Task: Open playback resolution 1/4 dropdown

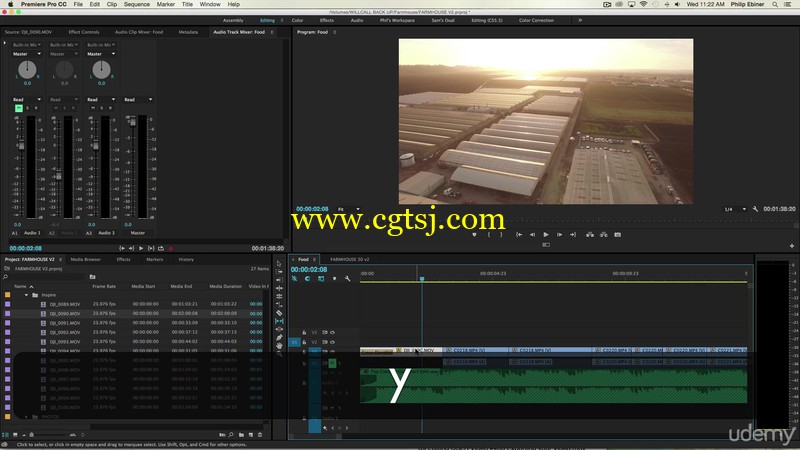Action: (735, 209)
